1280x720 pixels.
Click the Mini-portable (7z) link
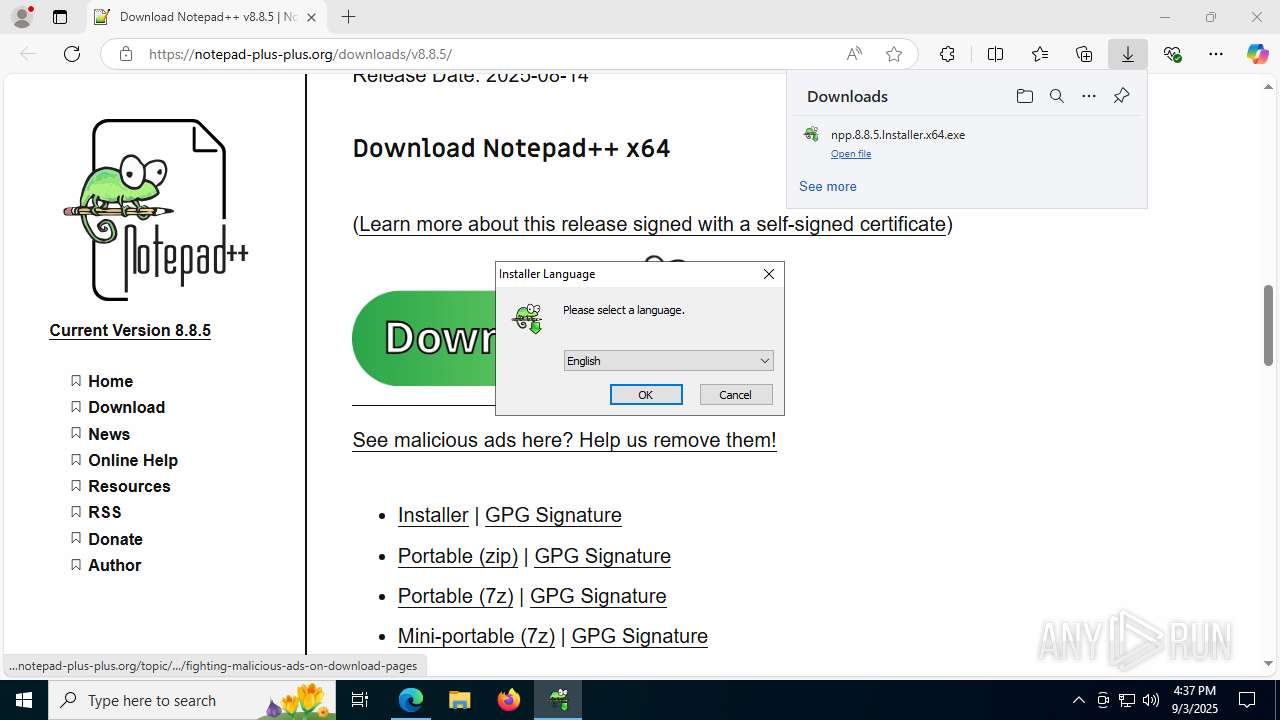[476, 636]
